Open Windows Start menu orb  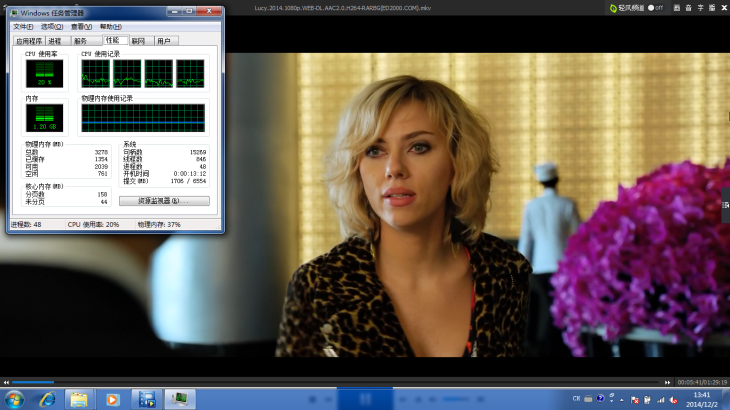(14, 399)
